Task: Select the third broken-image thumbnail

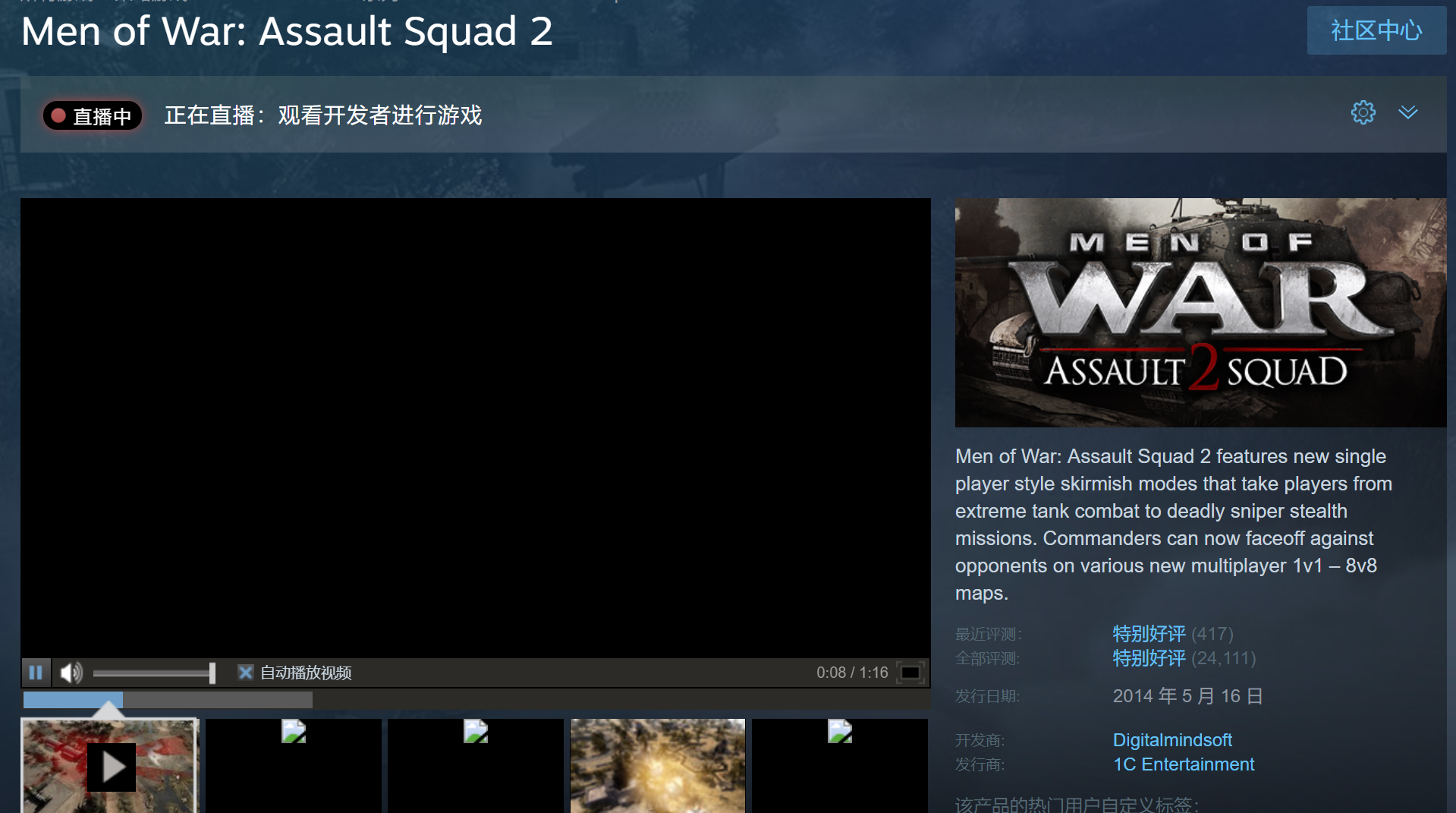Action: [x=476, y=766]
